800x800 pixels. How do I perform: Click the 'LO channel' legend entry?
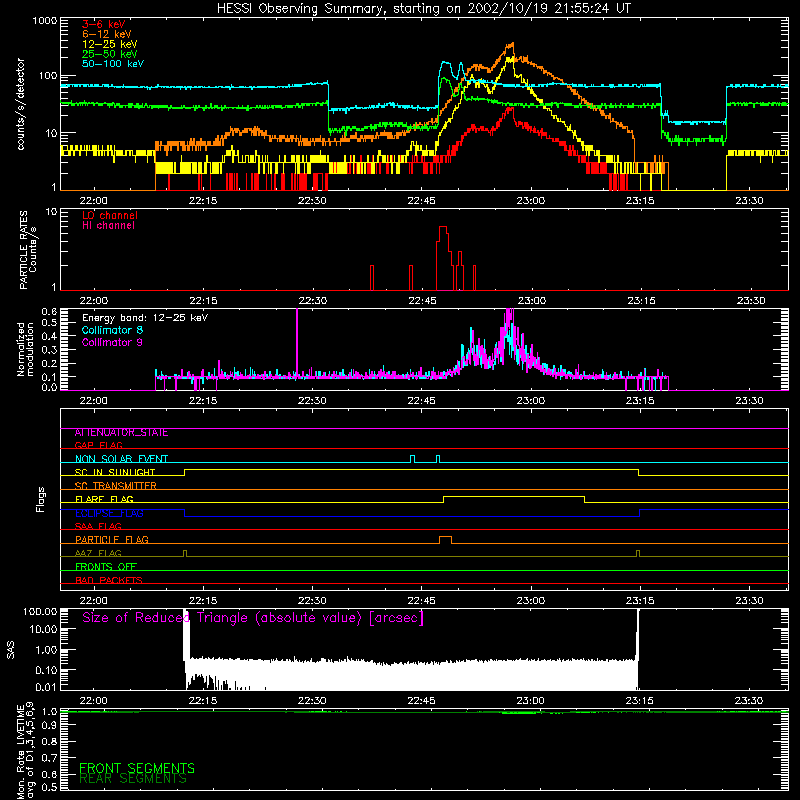click(x=110, y=215)
